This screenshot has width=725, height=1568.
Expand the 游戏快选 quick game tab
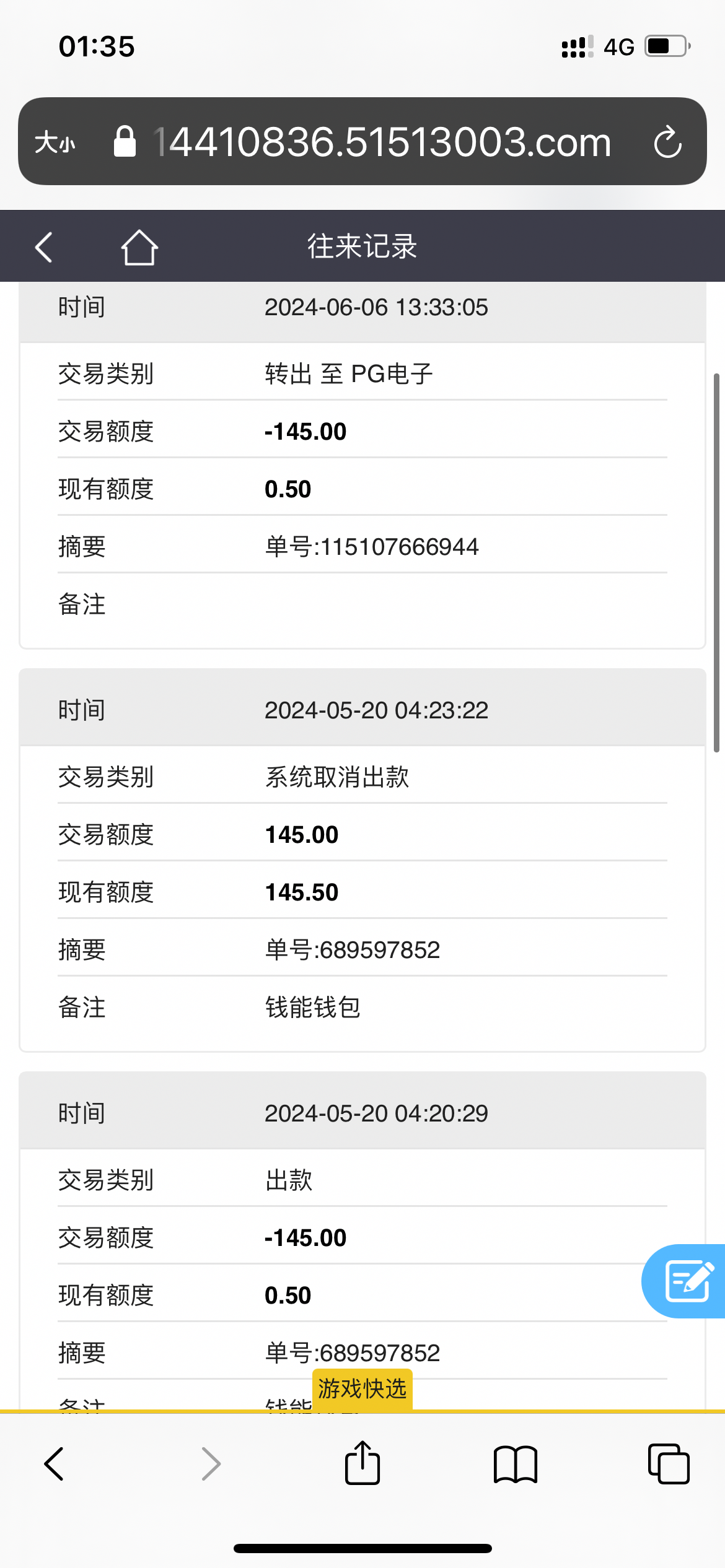coord(362,1389)
